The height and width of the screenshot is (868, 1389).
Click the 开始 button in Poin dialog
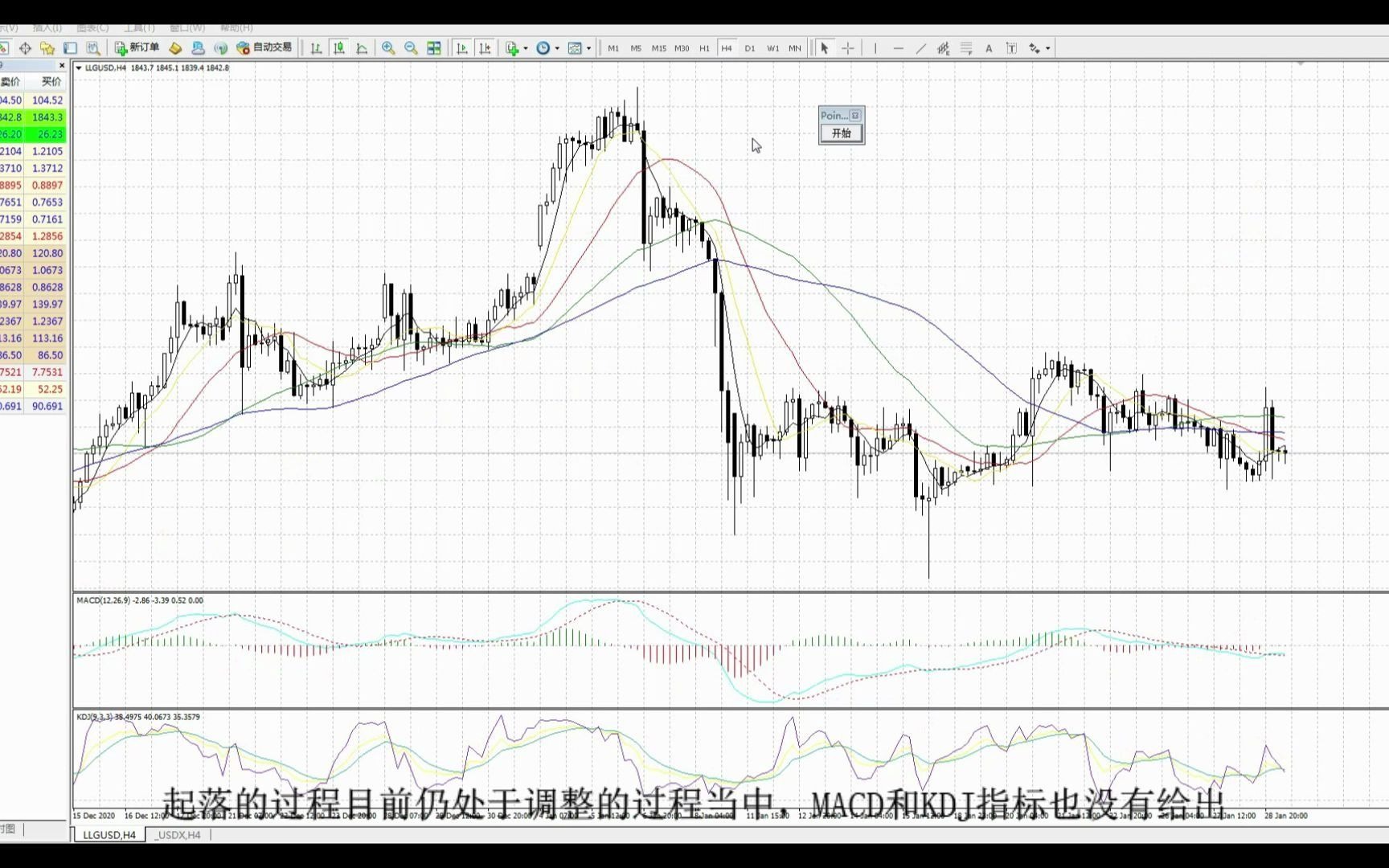(x=842, y=133)
